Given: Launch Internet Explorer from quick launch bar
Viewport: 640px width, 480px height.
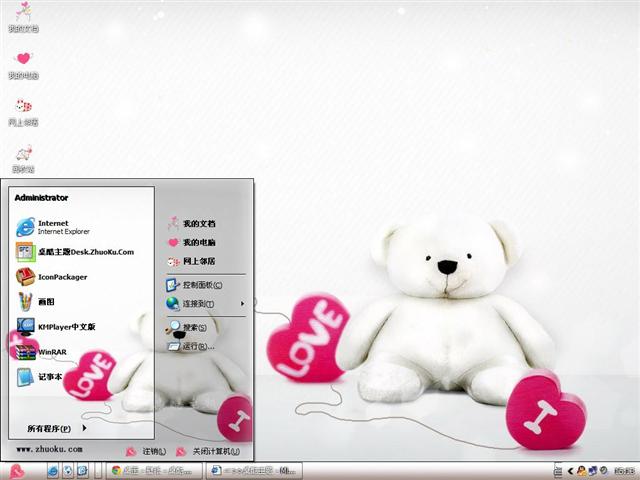Looking at the screenshot, I should click(x=53, y=471).
